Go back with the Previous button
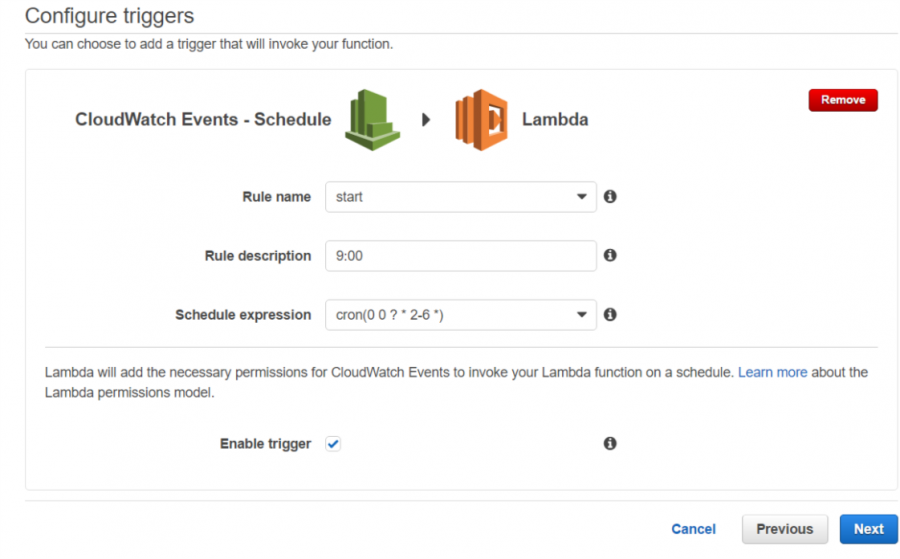Viewport: 900px width, 559px height. point(785,529)
